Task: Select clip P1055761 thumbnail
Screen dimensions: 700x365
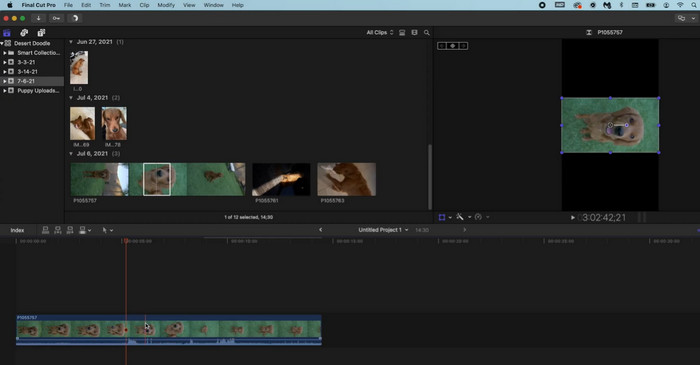Action: pyautogui.click(x=281, y=179)
